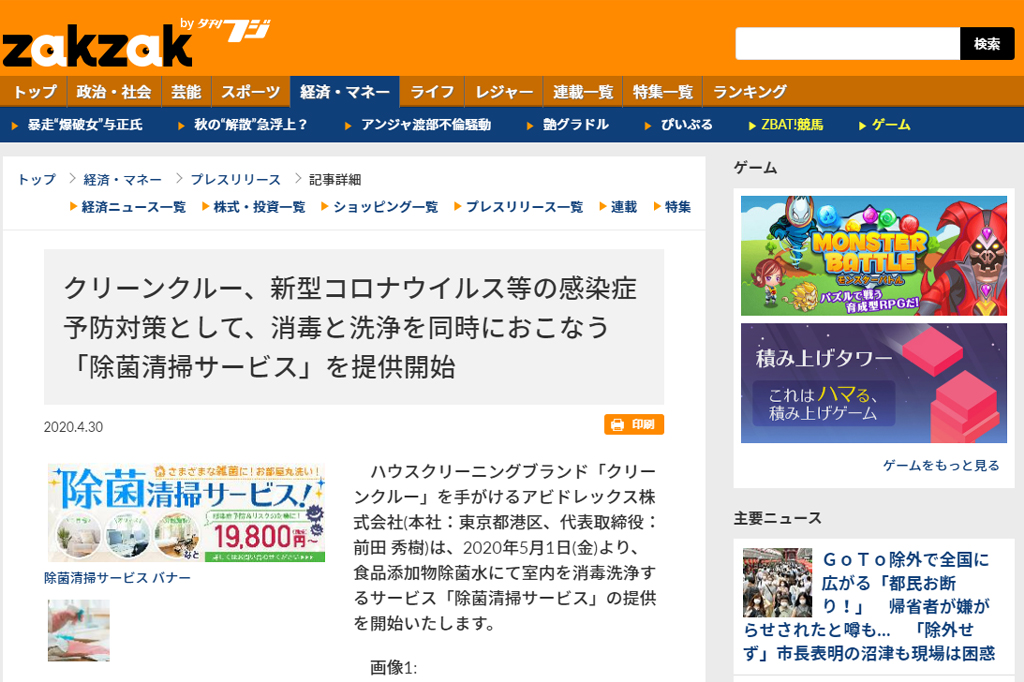
Task: Open the 暴走"爆破女"与正氏 topic link
Action: [85, 125]
